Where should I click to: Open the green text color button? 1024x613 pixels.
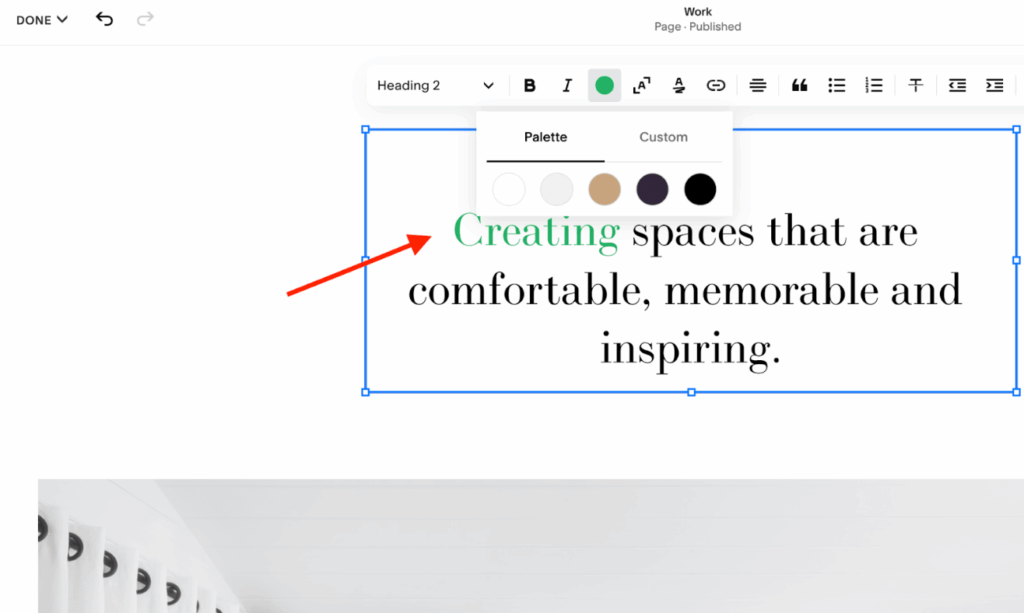tap(604, 86)
